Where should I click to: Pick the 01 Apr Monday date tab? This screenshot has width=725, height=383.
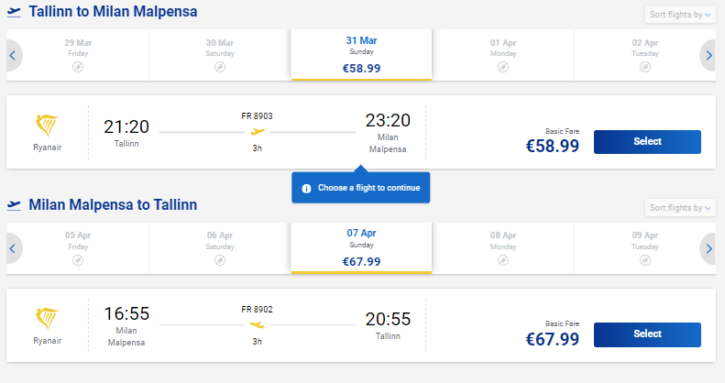pyautogui.click(x=503, y=55)
